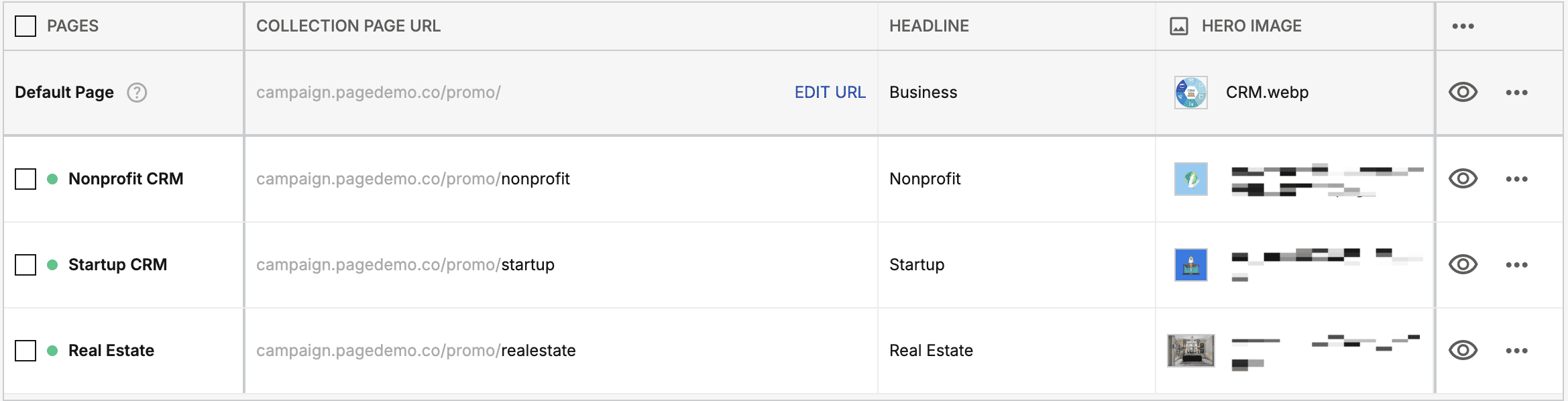Tick the Startup CRM checkbox

coord(25,265)
